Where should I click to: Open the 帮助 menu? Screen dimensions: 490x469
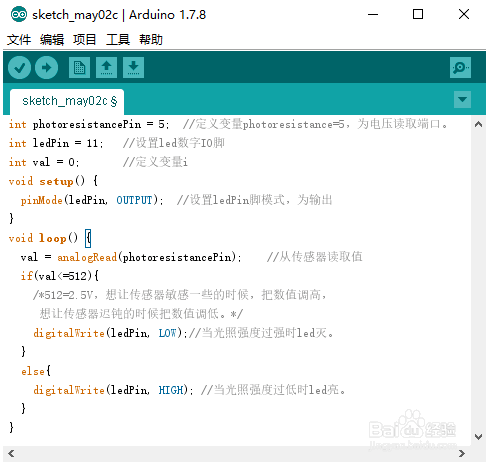pyautogui.click(x=151, y=40)
